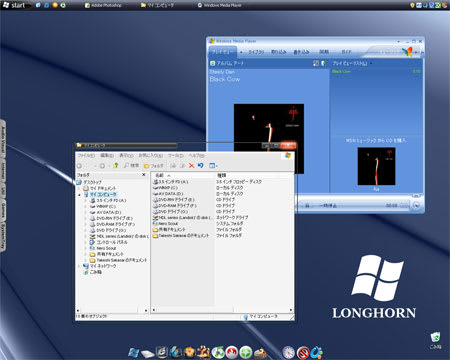Image resolution: width=450 pixels, height=360 pixels.
Task: Click the blue Undo arrow toolbar icon
Action: pos(200,165)
